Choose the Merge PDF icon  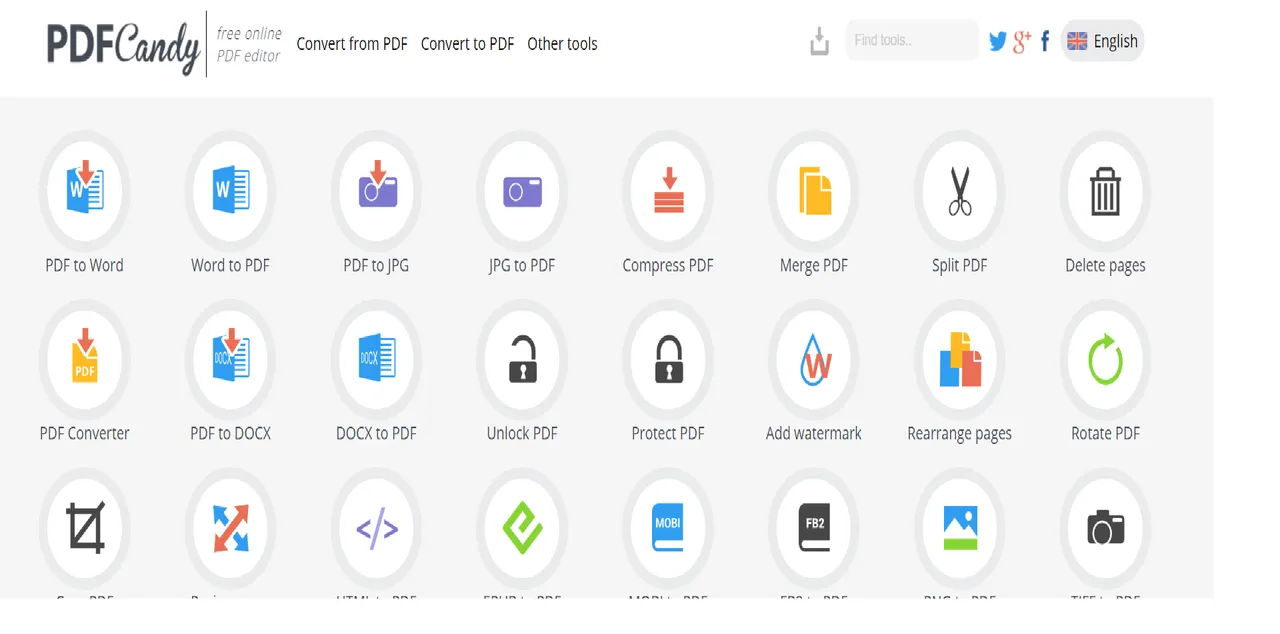pyautogui.click(x=814, y=191)
